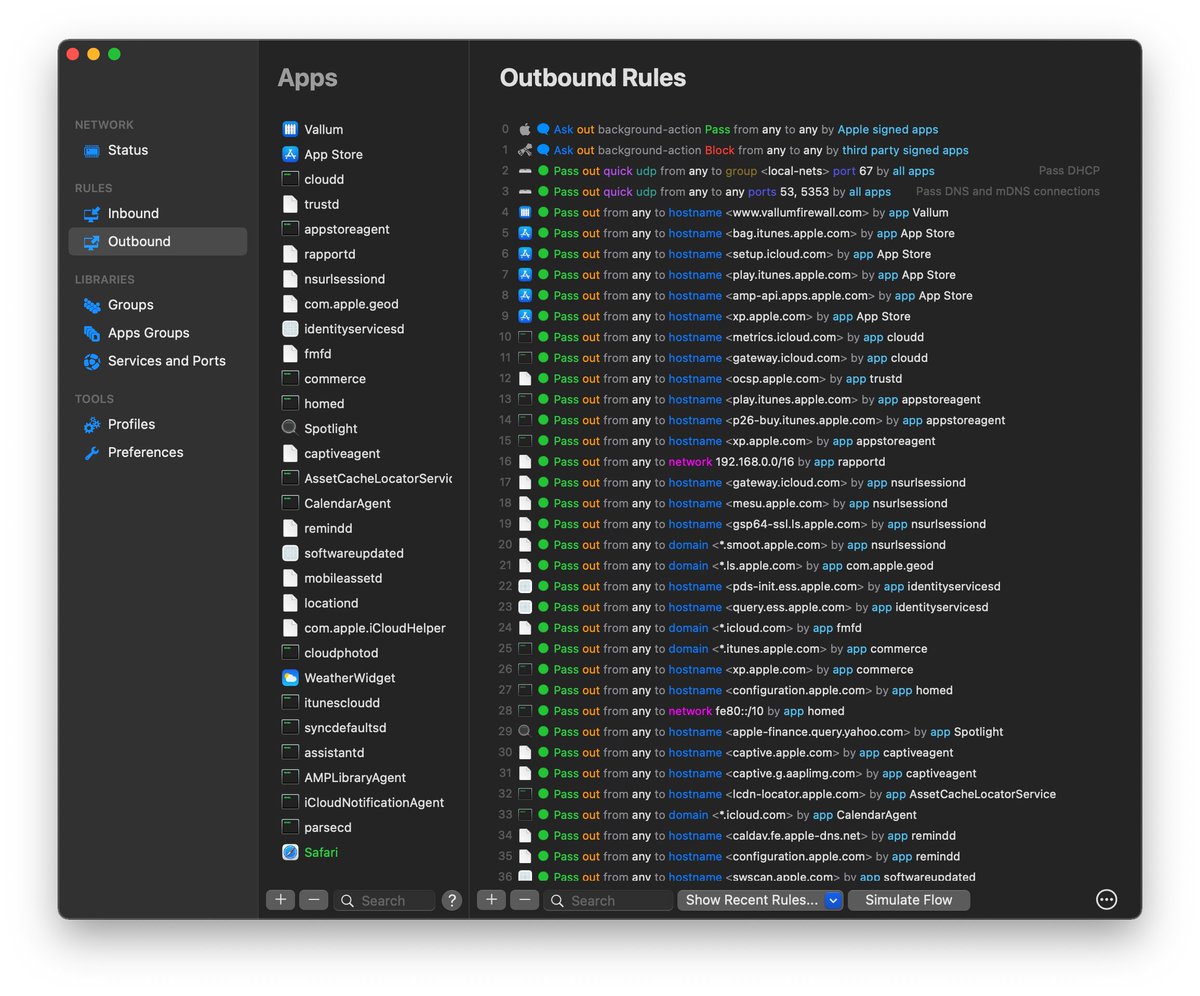
Task: Remove the selected outbound rule
Action: pyautogui.click(x=525, y=900)
